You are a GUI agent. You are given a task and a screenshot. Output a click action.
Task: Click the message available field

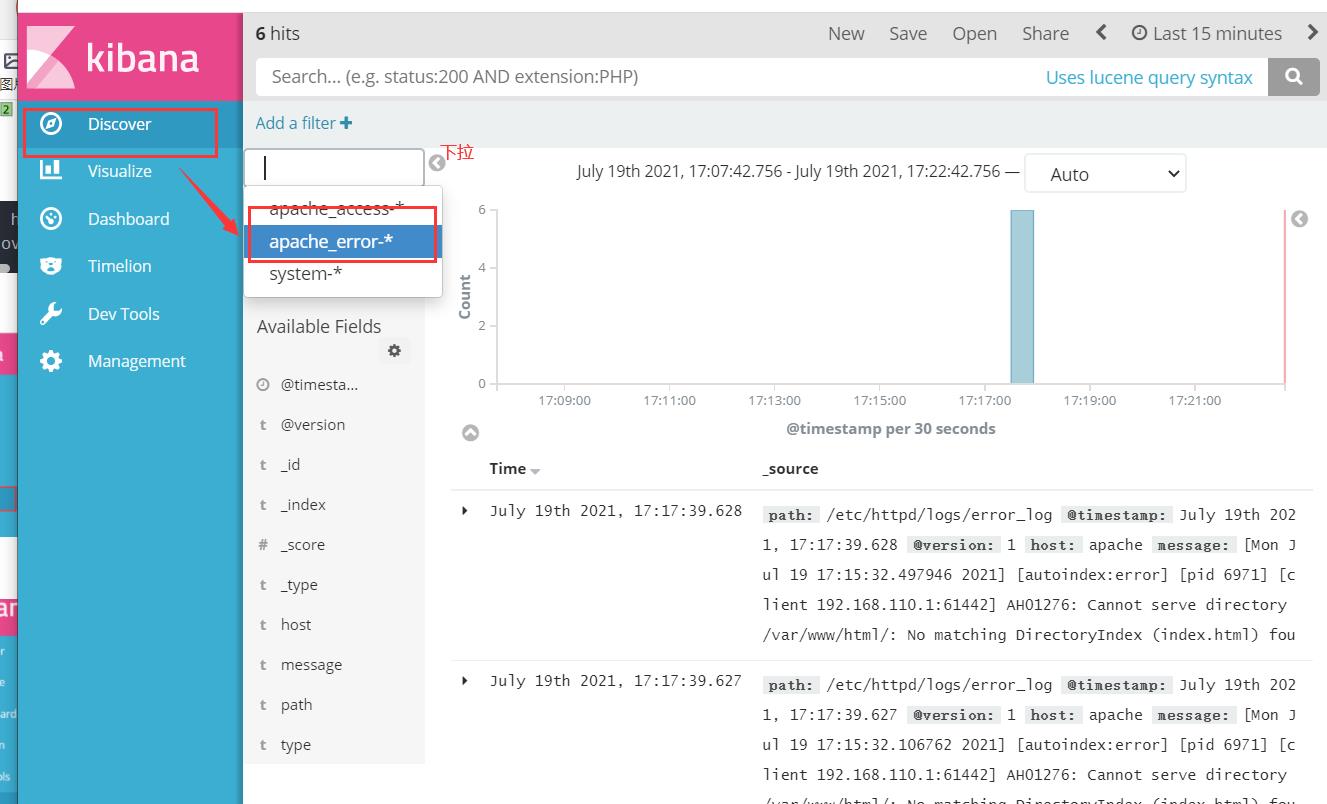click(x=311, y=665)
